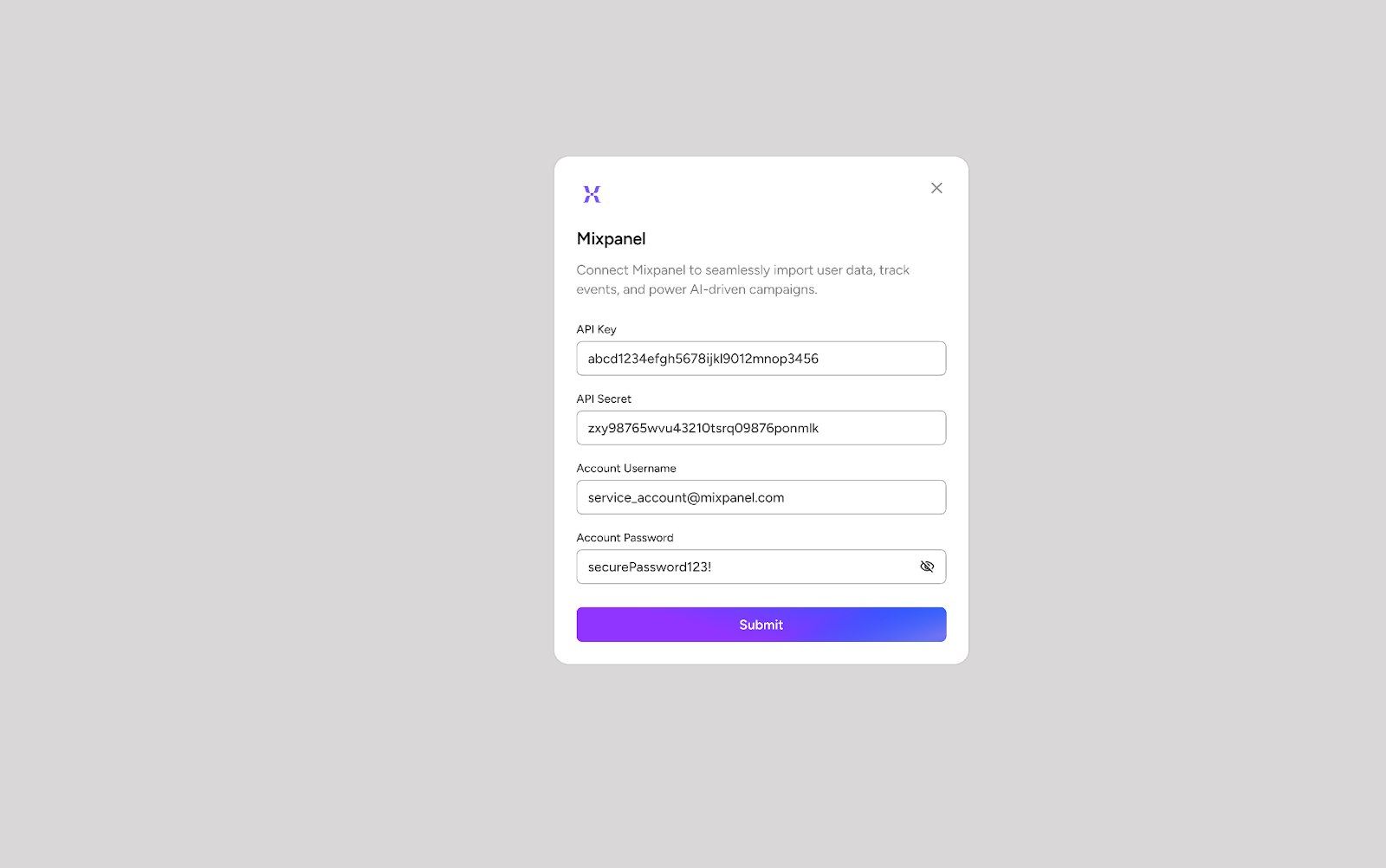Image resolution: width=1386 pixels, height=868 pixels.
Task: Click the Account Password label
Action: pos(625,537)
